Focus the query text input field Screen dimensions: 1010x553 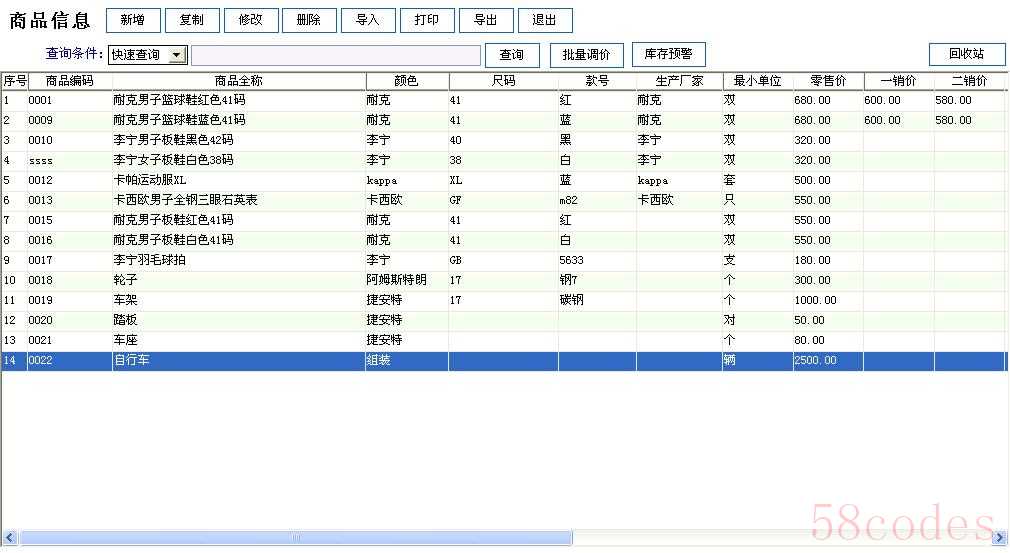[x=335, y=55]
